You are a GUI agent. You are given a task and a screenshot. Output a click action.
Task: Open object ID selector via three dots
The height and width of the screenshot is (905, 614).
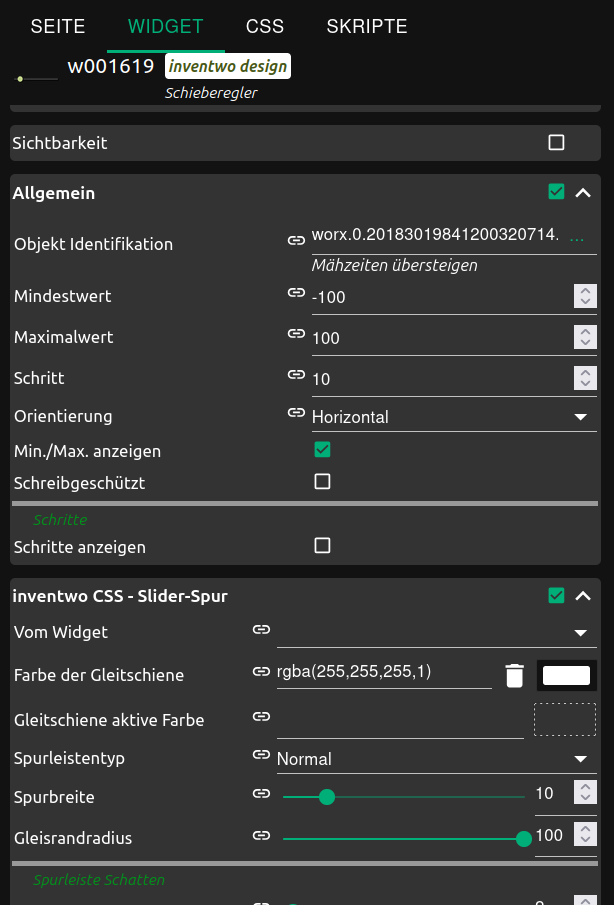[x=576, y=240]
